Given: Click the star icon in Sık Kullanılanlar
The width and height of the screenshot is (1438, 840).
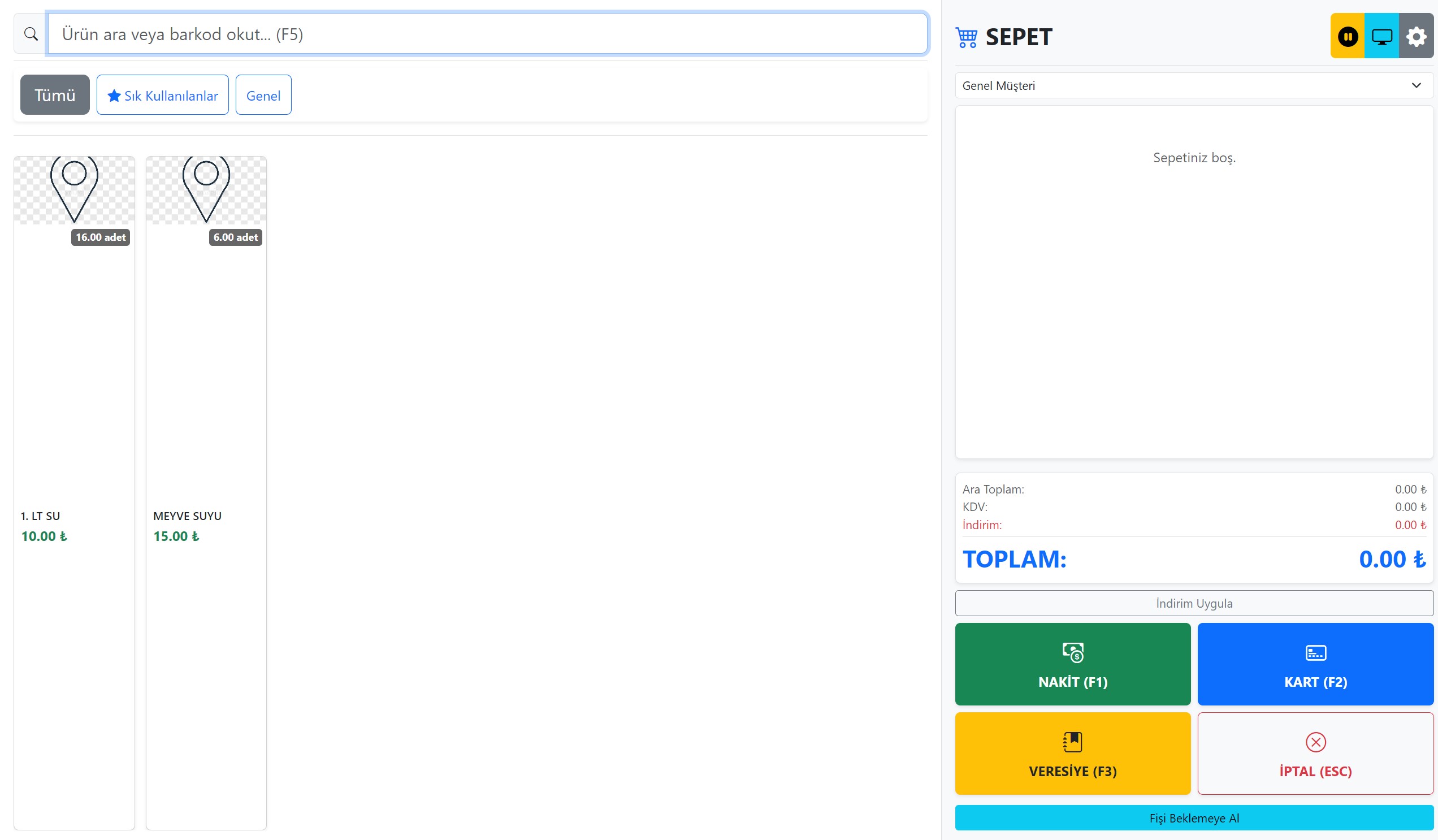Looking at the screenshot, I should (114, 96).
